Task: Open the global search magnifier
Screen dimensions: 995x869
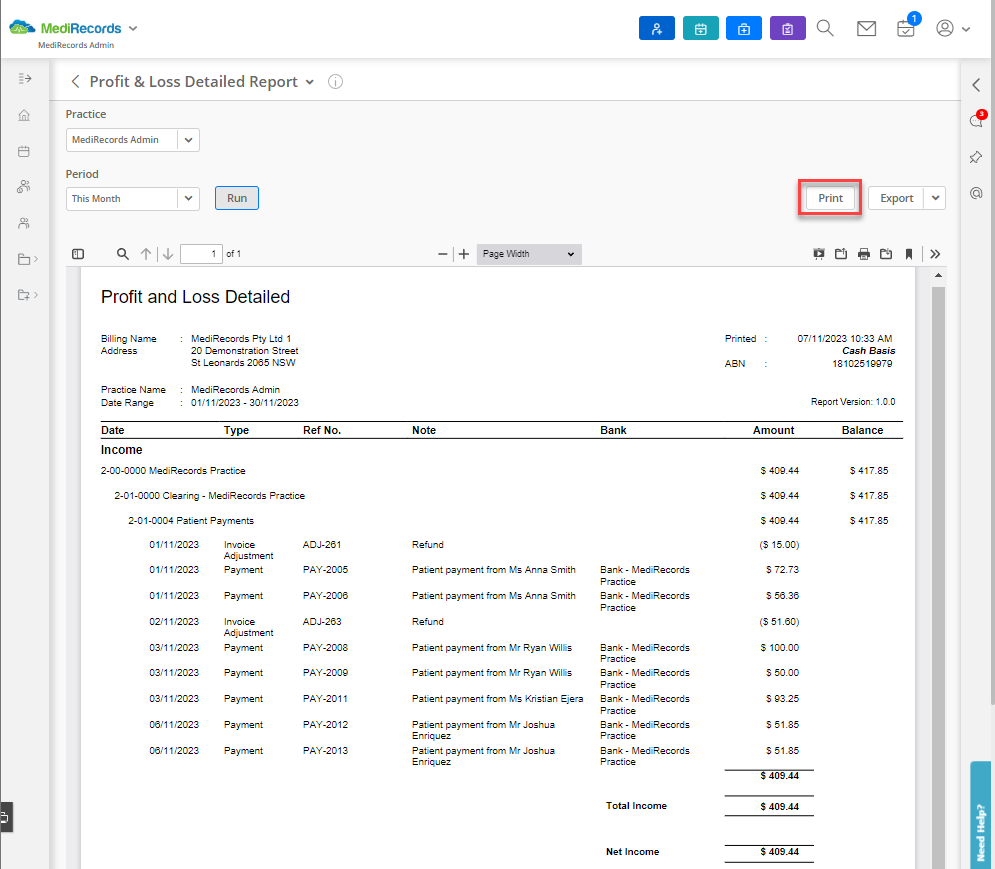Action: pos(825,28)
